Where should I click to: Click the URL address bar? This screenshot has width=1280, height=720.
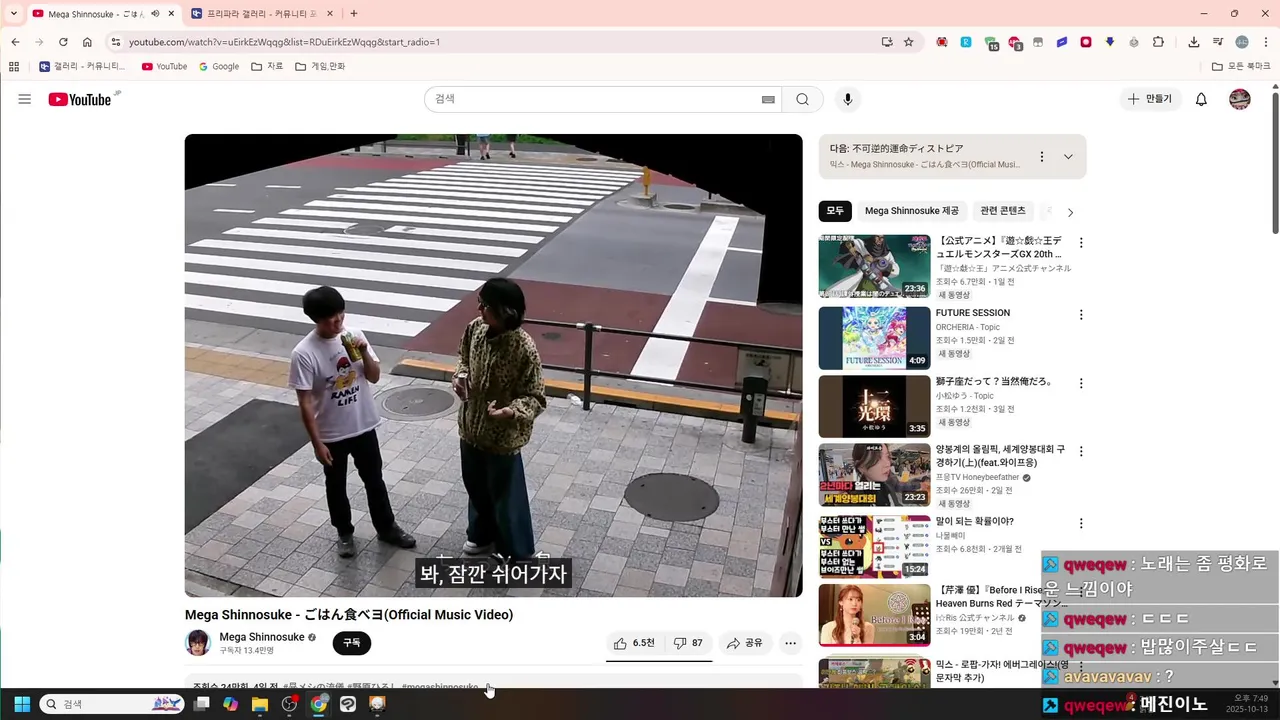point(500,42)
